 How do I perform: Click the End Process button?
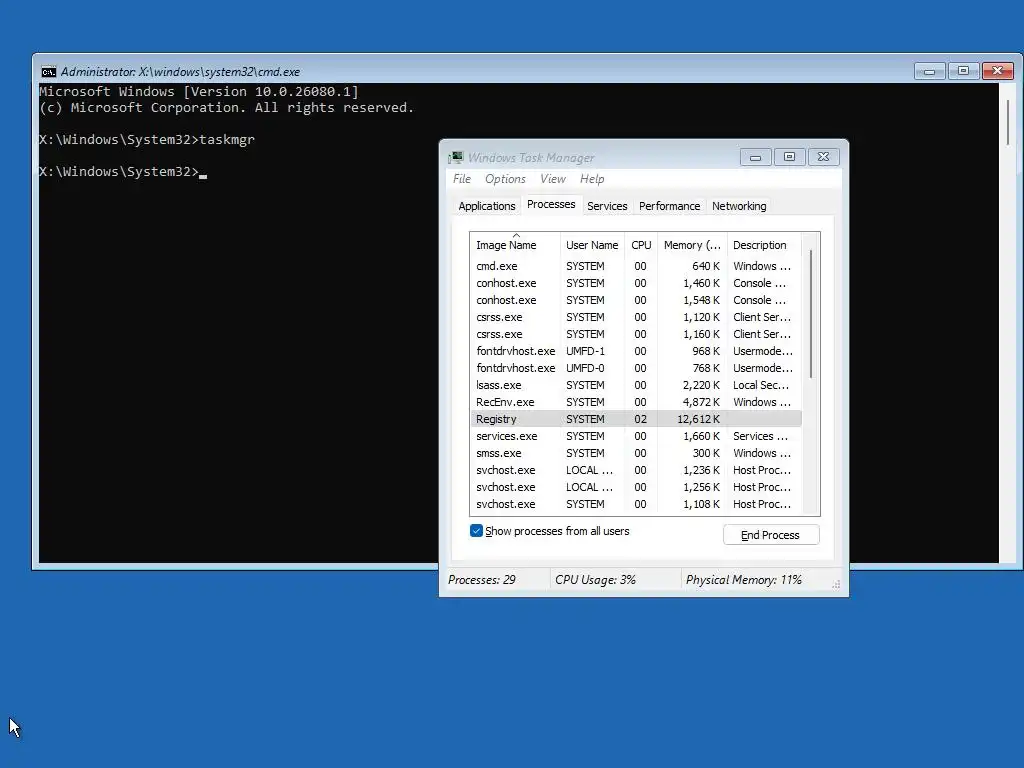[771, 535]
